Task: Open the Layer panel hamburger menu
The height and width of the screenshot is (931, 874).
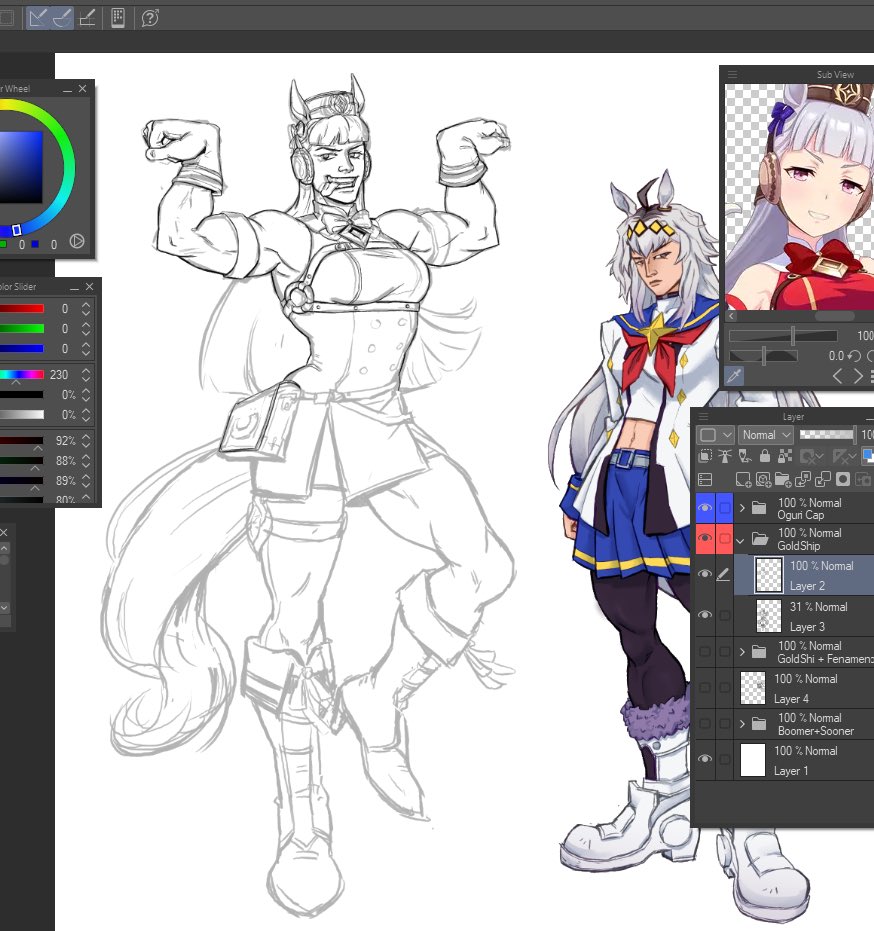Action: (x=704, y=416)
